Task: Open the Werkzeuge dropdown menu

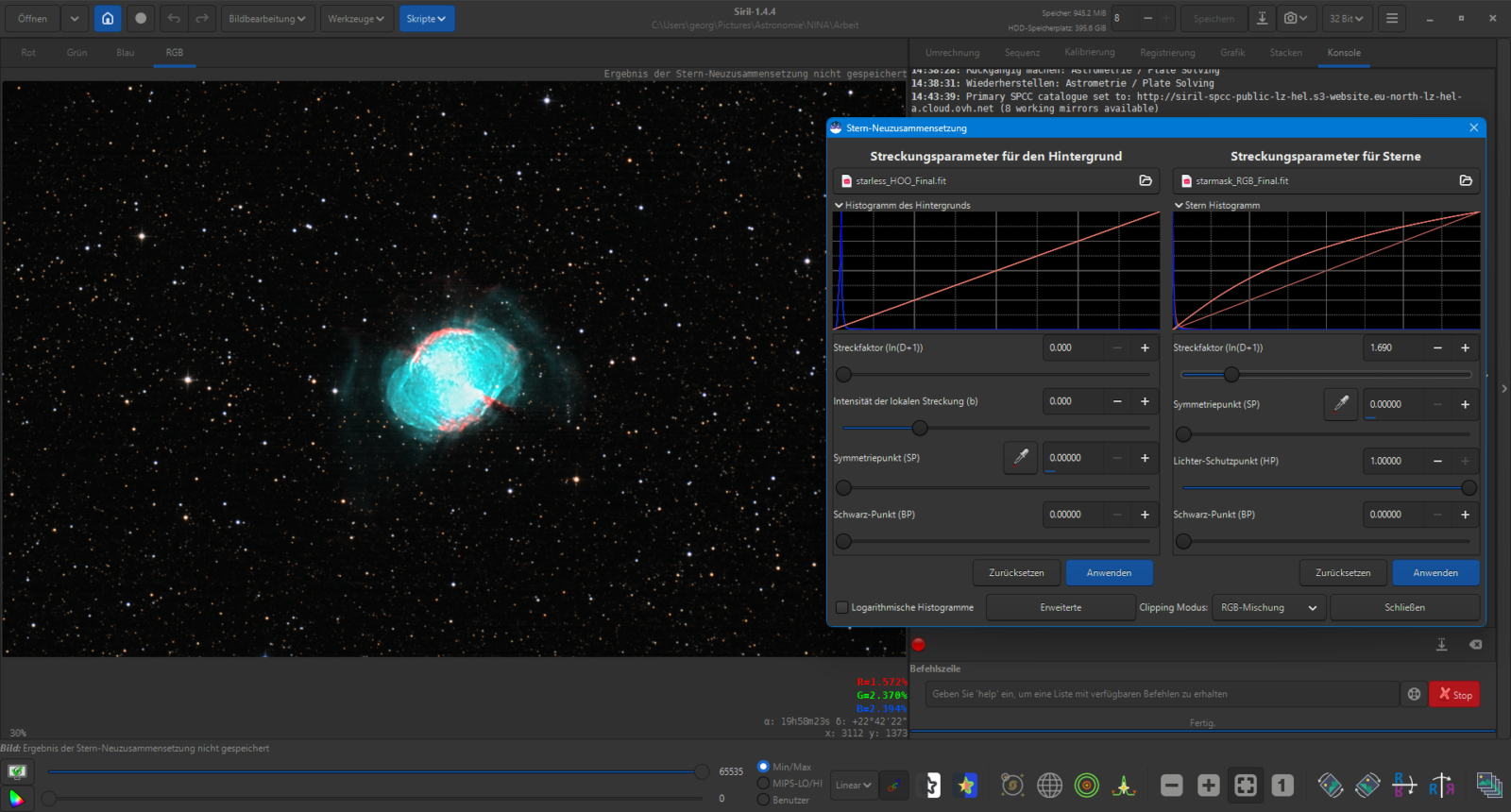Action: pyautogui.click(x=356, y=18)
